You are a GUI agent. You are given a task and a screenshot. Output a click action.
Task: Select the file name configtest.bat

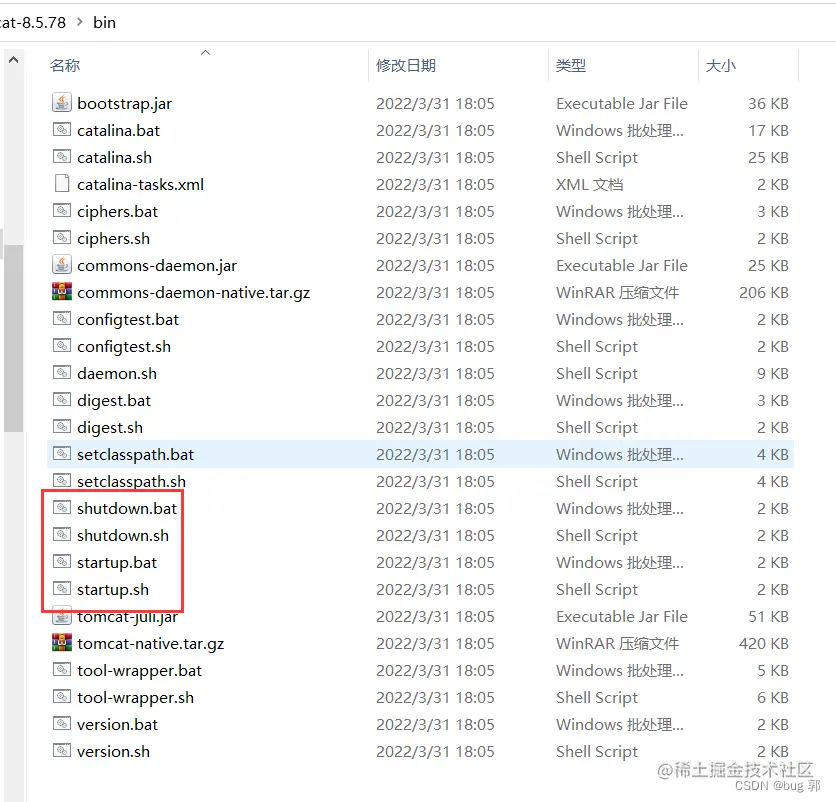pyautogui.click(x=128, y=320)
